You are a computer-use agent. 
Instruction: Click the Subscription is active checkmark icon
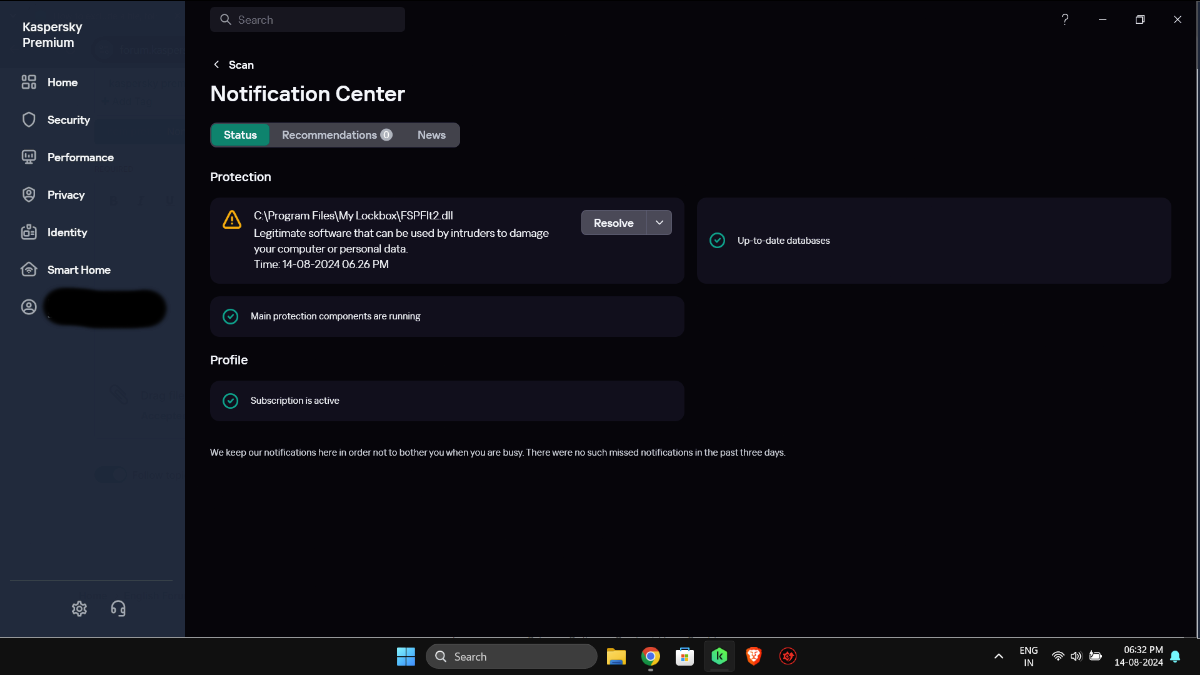[x=230, y=401]
